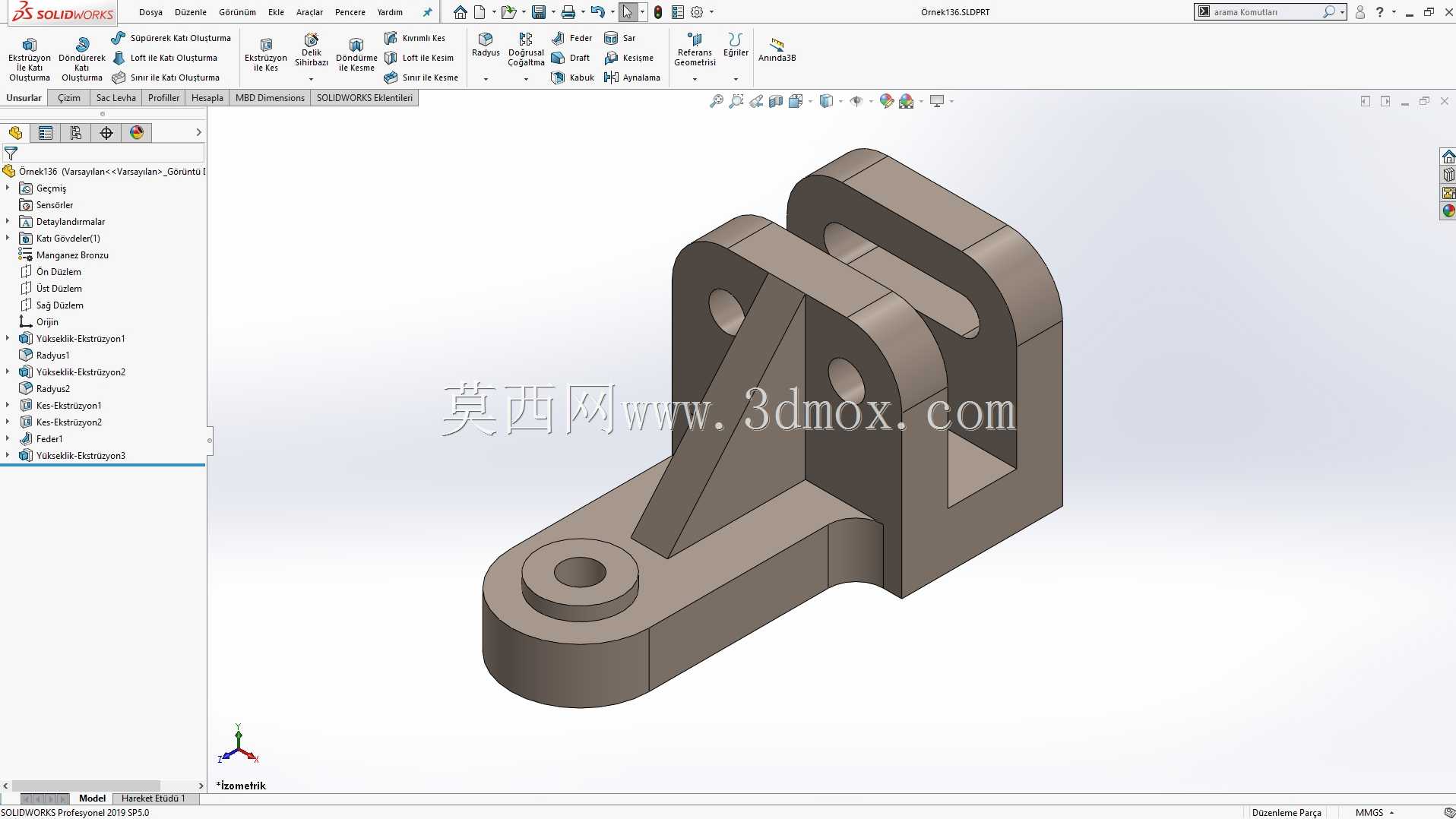Switch to Hareket Etüdü 1 tab

(154, 798)
